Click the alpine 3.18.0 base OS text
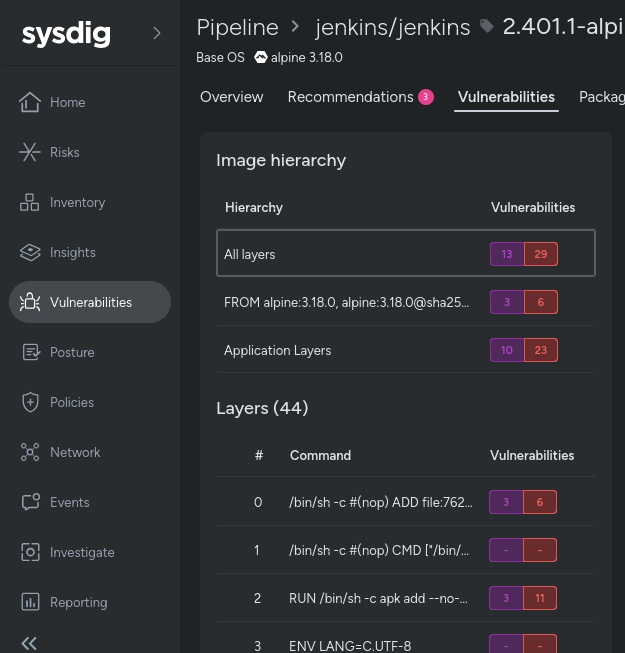Screen dimensions: 625x653 pos(306,57)
